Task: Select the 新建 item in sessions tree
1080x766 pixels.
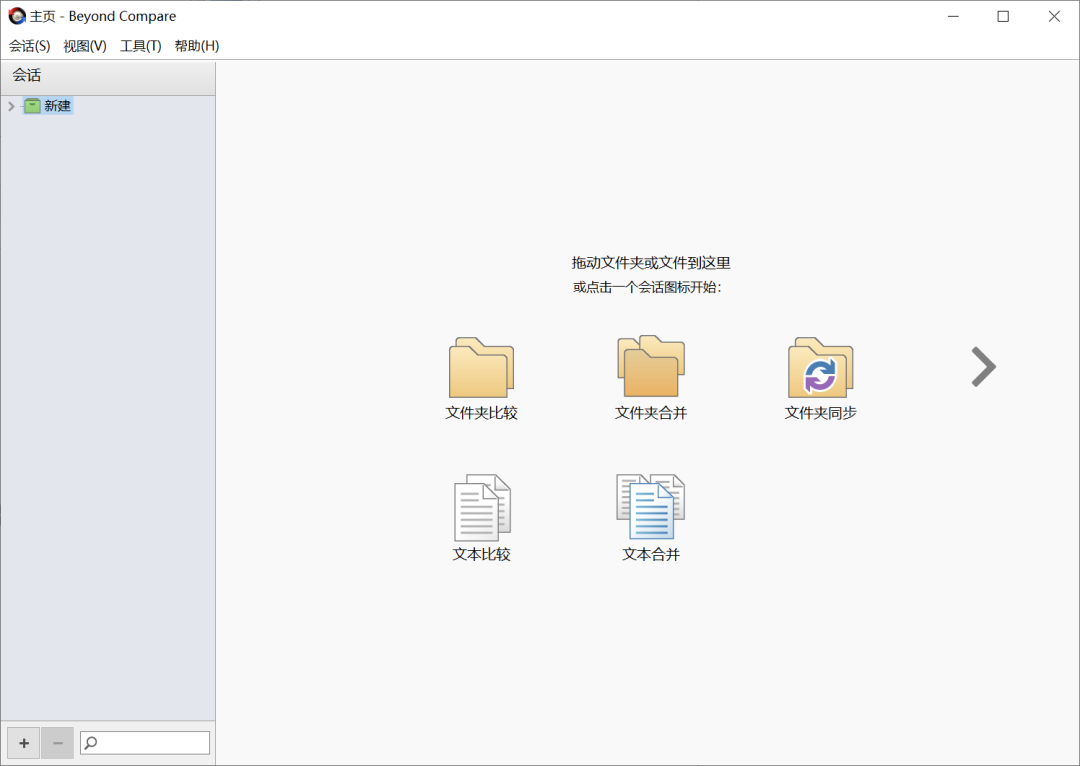Action: (57, 106)
